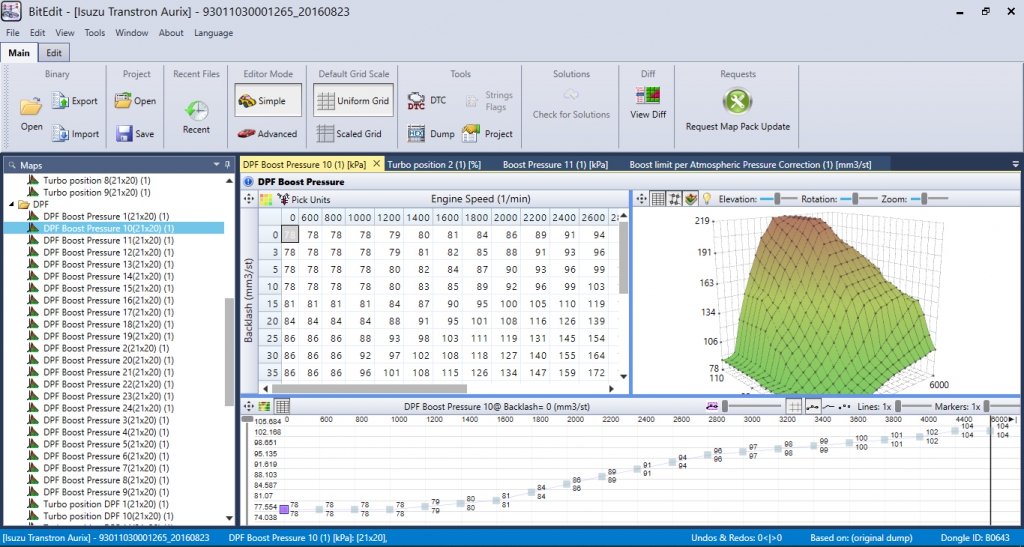This screenshot has width=1024, height=547.
Task: Select lines-with-markers mode in 2D graph
Action: click(813, 406)
